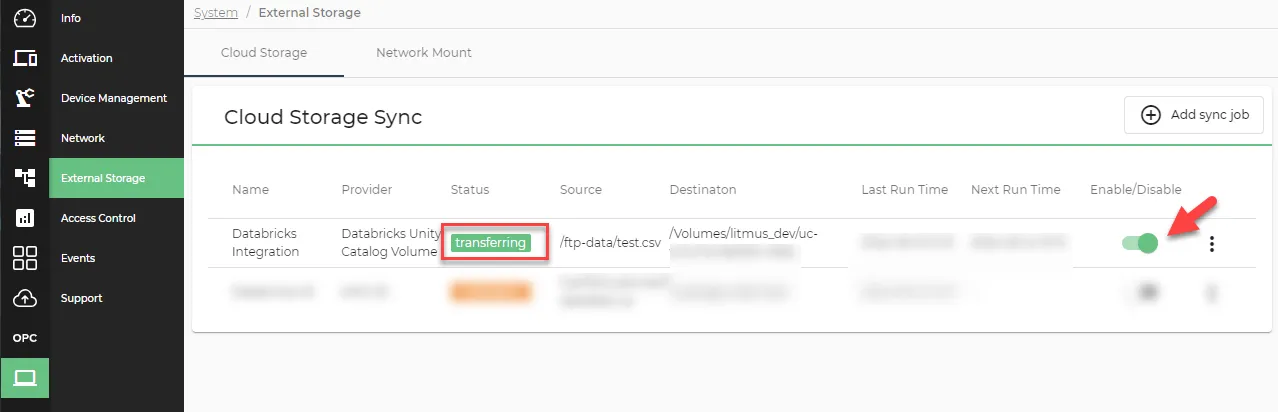This screenshot has width=1278, height=412.
Task: Click the OPC sidebar icon
Action: (25, 338)
